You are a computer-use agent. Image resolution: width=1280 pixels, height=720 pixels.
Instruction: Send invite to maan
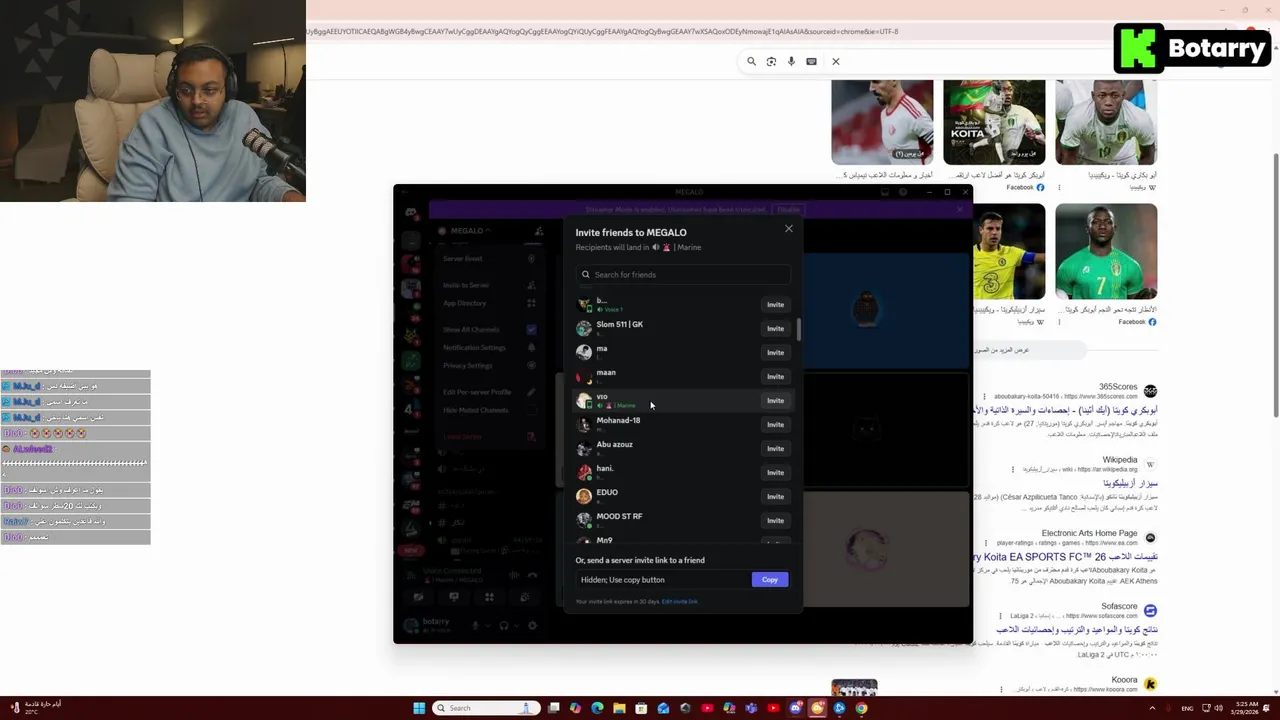(x=775, y=376)
